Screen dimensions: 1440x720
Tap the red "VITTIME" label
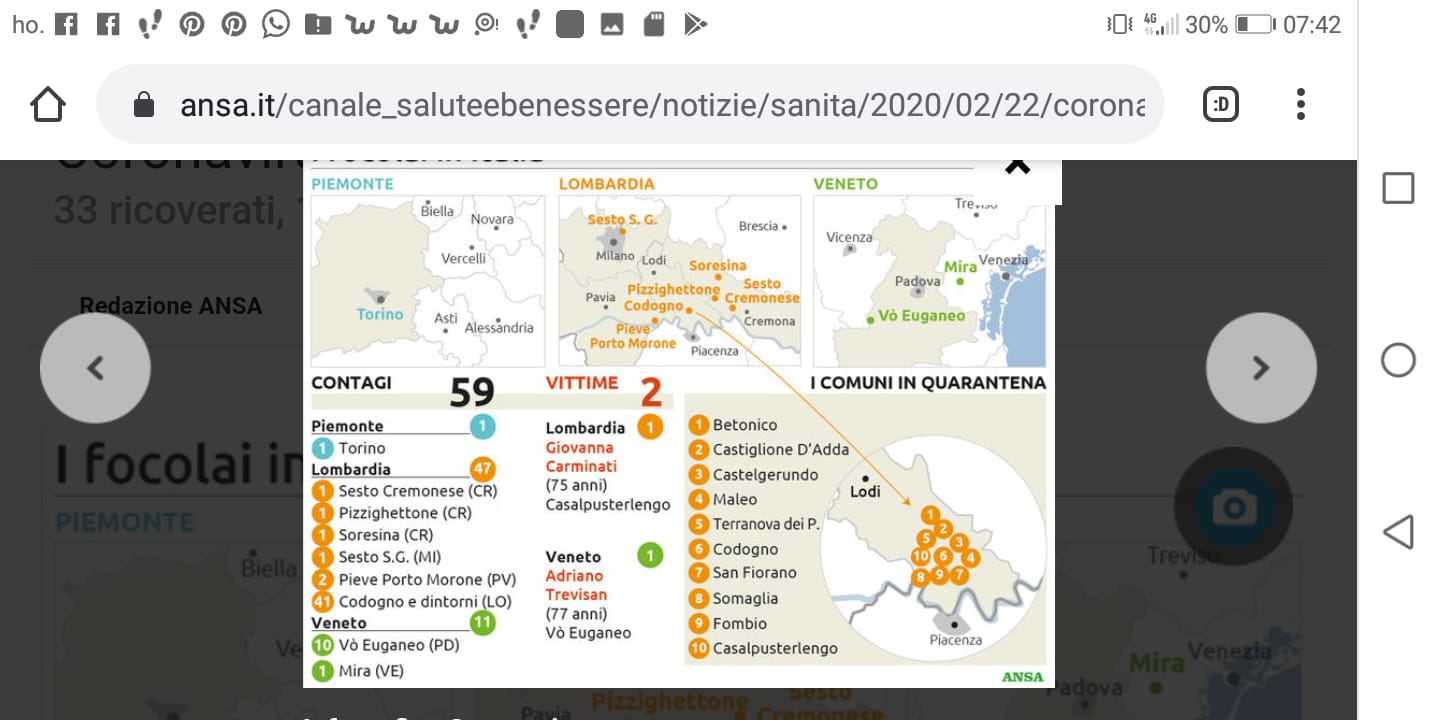coord(582,382)
